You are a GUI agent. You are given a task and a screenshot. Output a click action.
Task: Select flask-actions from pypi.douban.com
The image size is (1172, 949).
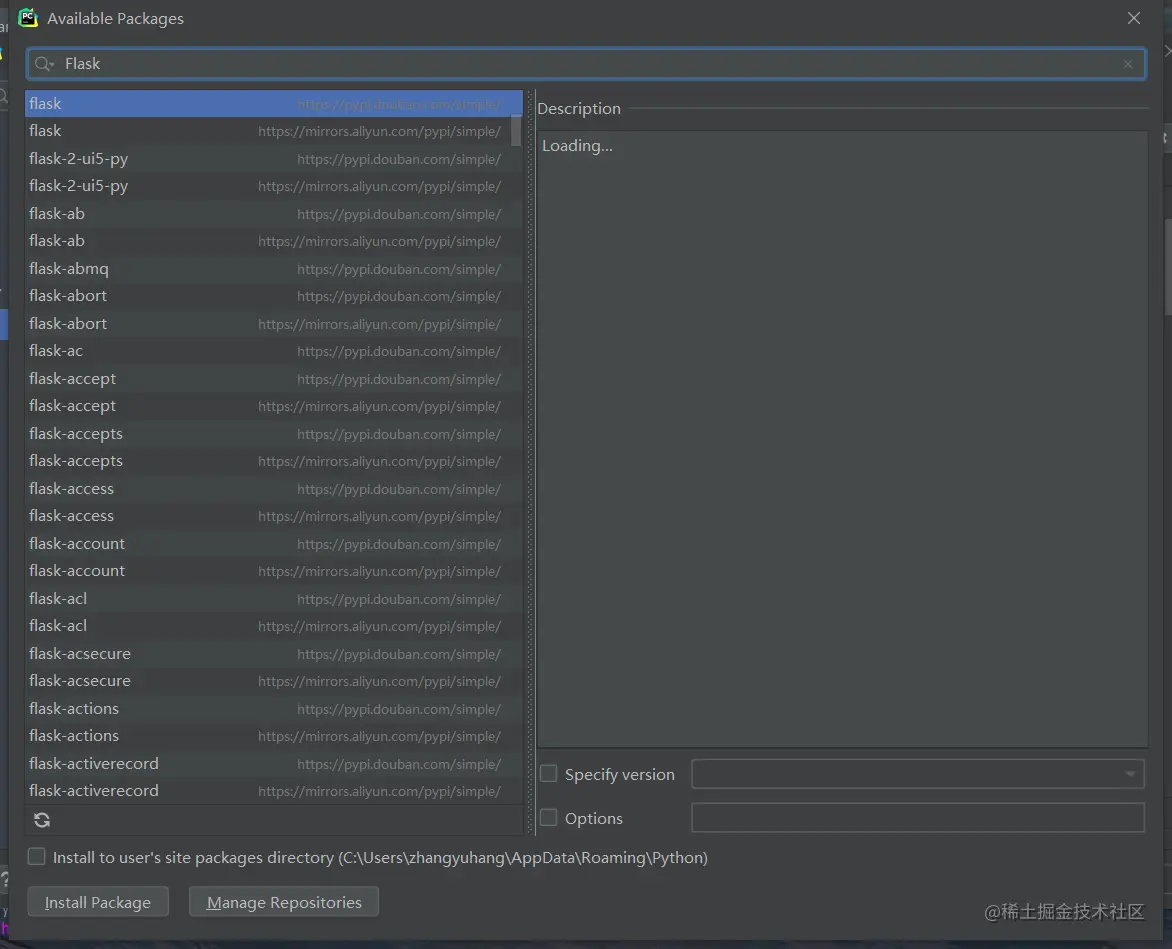tap(274, 708)
